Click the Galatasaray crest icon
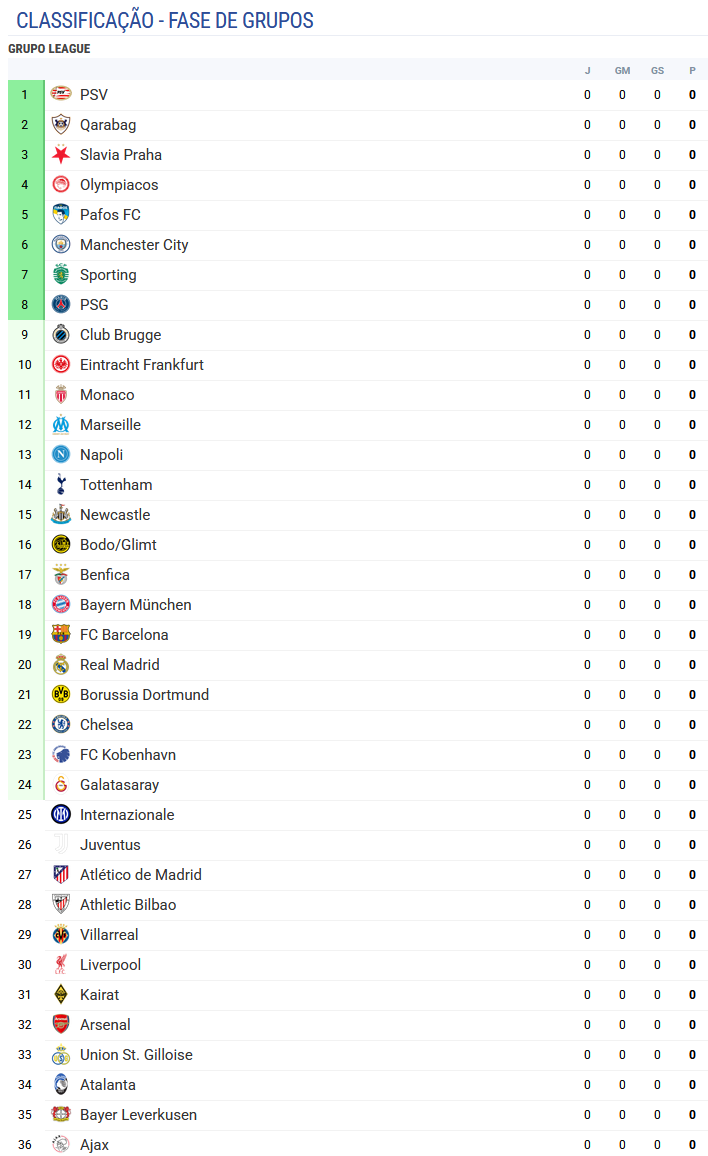 [x=61, y=784]
